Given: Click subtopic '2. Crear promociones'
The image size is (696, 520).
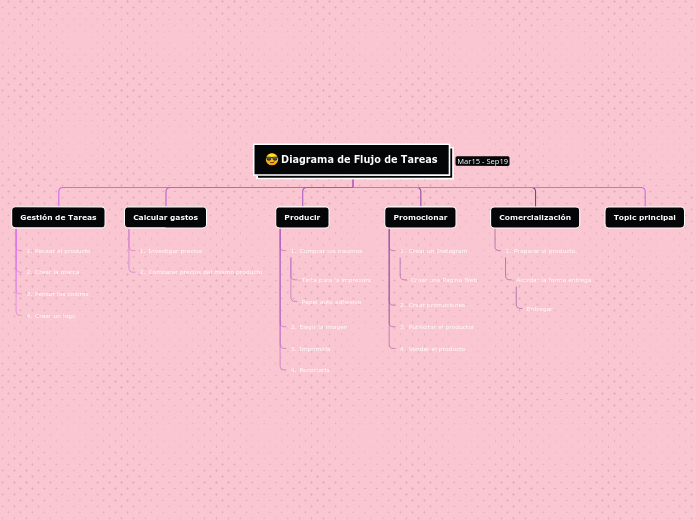Looking at the screenshot, I should coord(432,305).
